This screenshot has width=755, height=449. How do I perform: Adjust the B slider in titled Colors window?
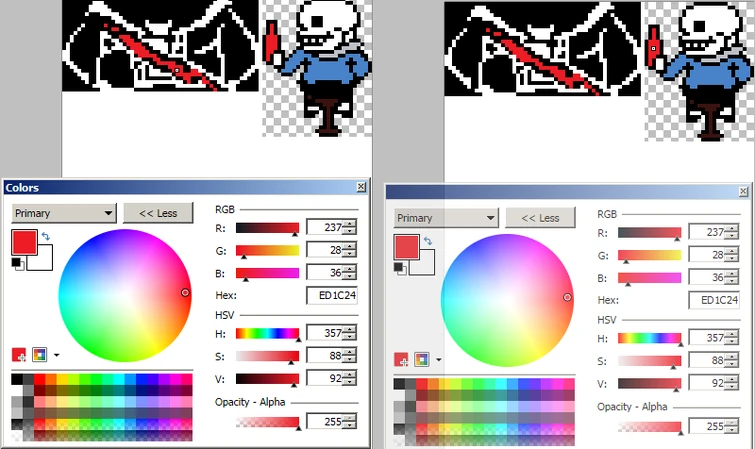click(267, 274)
